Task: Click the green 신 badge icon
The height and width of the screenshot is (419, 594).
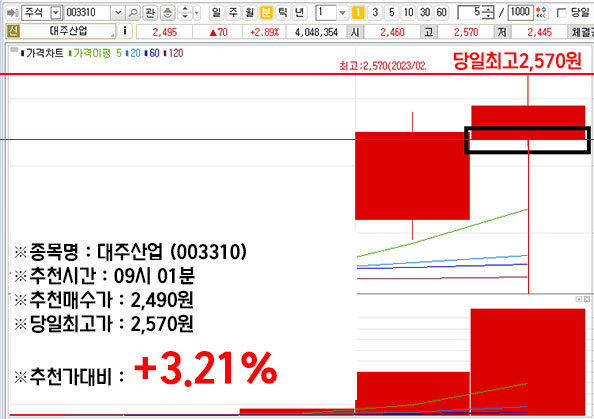Action: click(13, 31)
